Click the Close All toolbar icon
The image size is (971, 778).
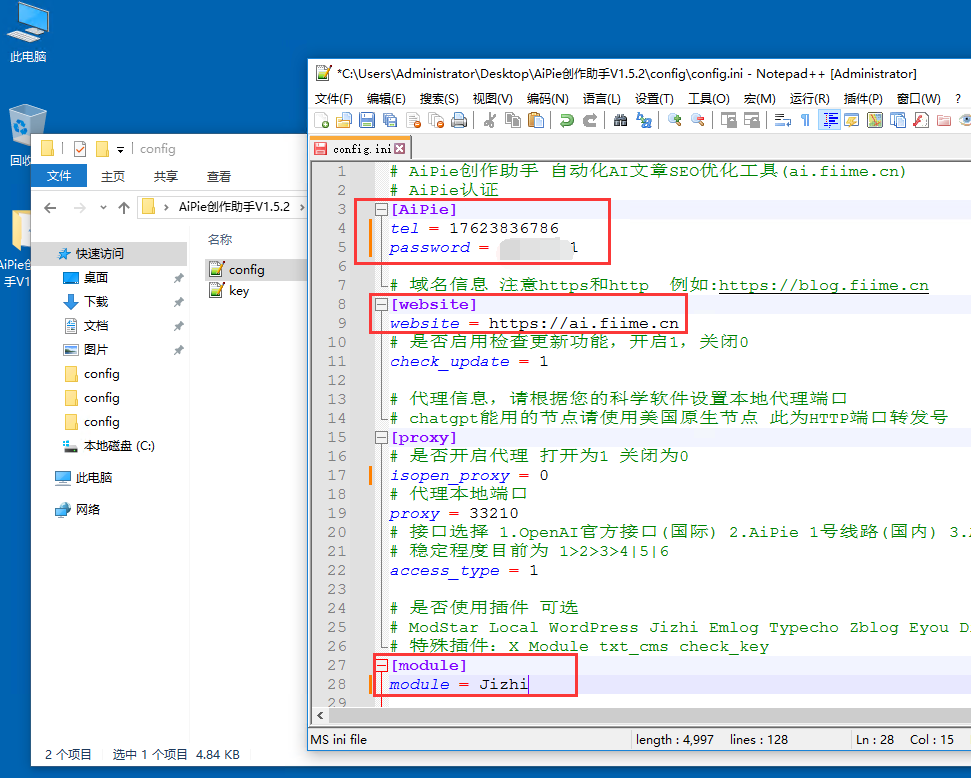436,120
